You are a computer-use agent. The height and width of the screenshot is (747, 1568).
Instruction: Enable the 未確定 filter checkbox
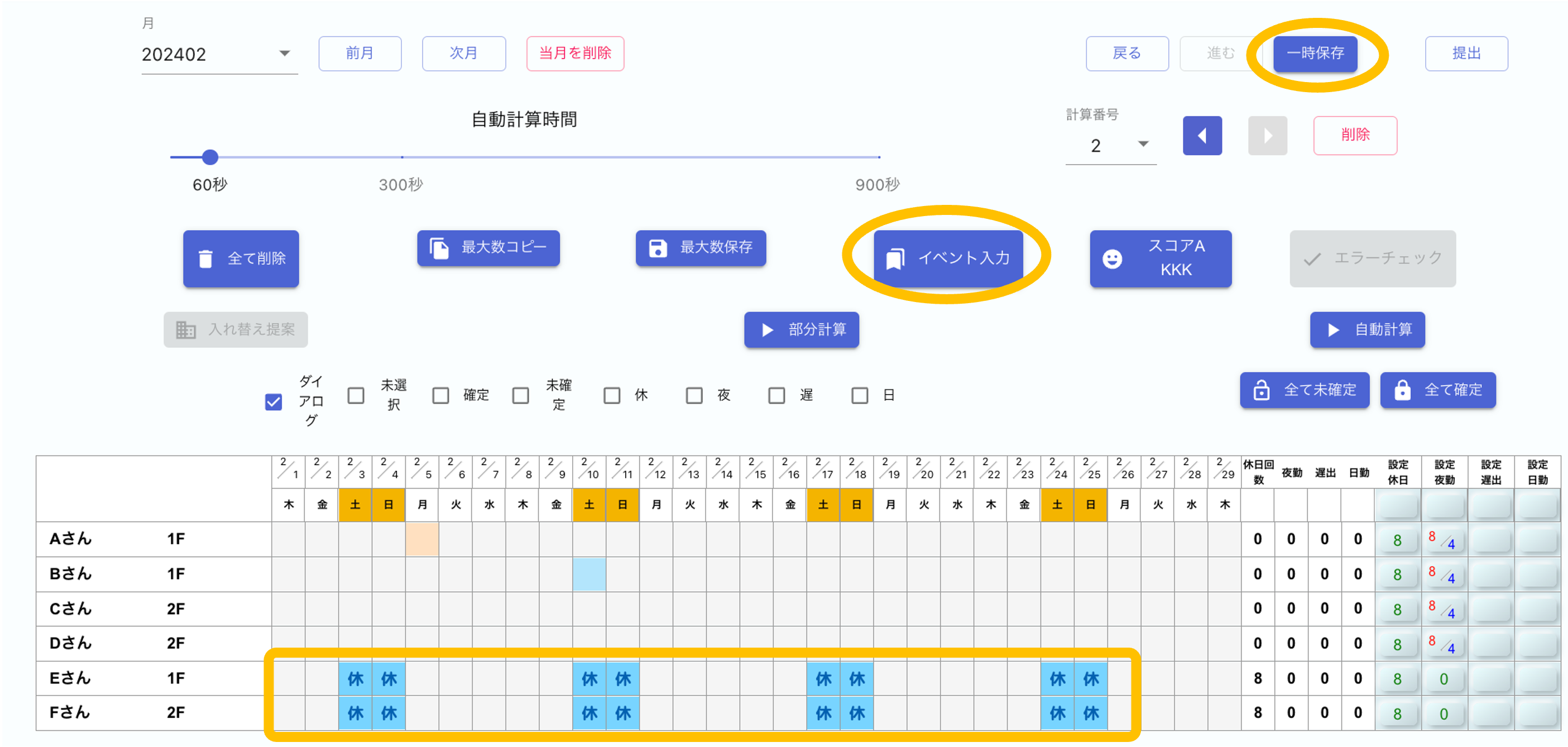(520, 396)
